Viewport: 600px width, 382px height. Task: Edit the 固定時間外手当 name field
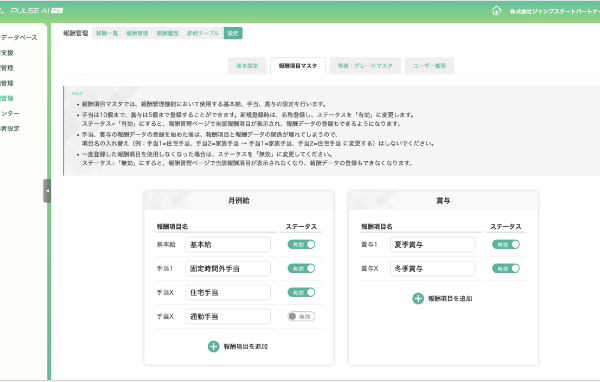point(228,268)
